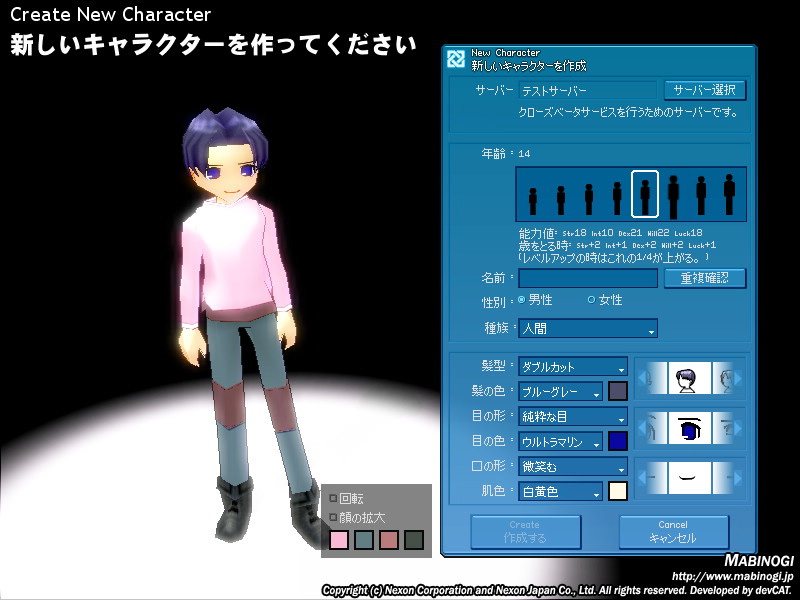Open the 種族 (race) dropdown showing 人間
The height and width of the screenshot is (600, 800).
click(588, 328)
